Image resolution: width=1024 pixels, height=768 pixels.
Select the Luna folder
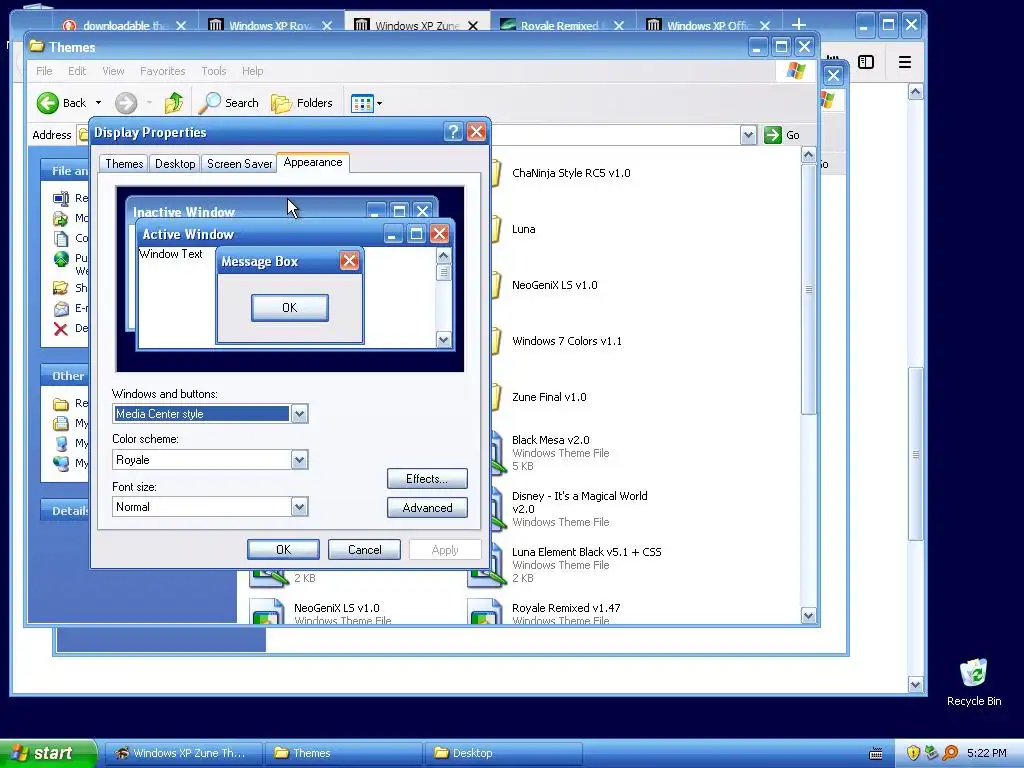(x=524, y=229)
